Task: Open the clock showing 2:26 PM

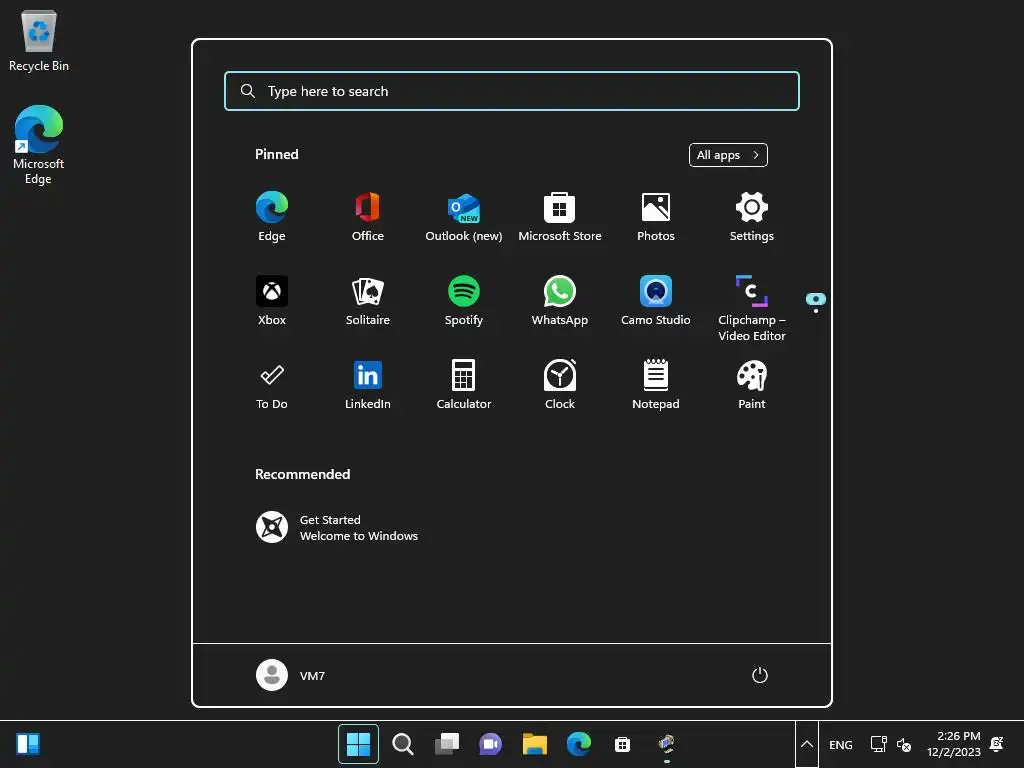Action: click(x=953, y=744)
